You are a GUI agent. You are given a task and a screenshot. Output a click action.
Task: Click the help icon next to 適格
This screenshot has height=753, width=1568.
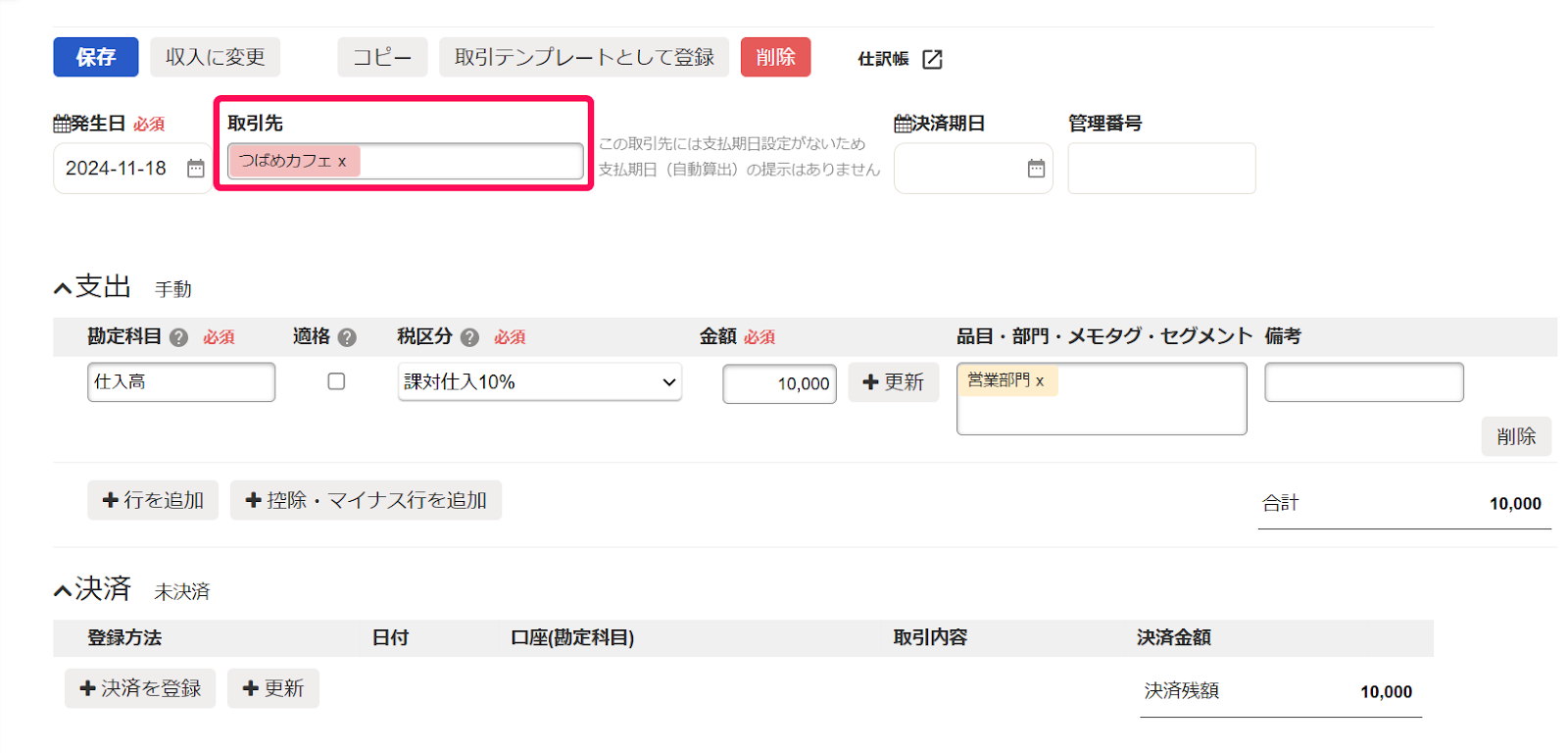click(x=347, y=337)
